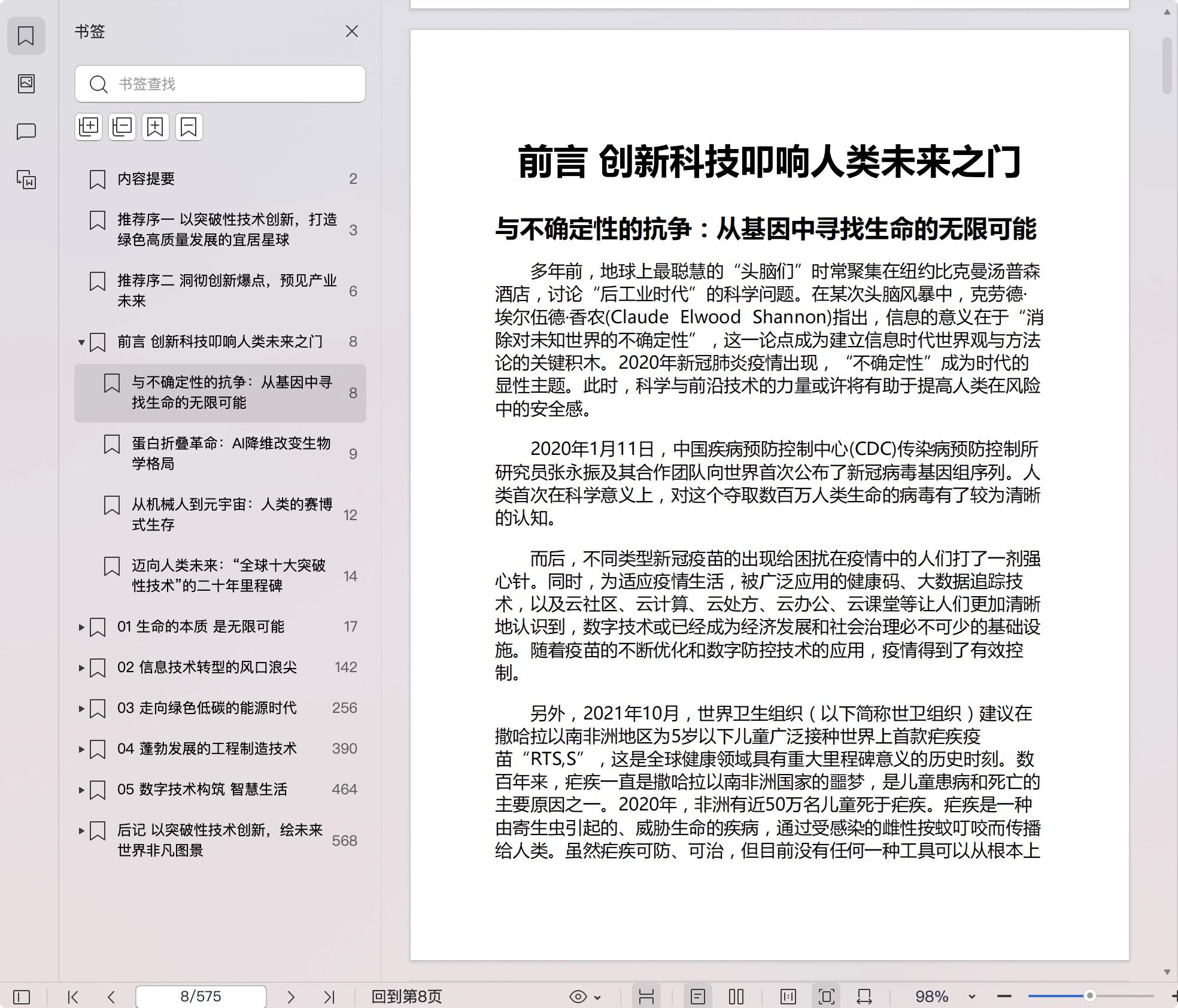Toggle continuous scrolling mode icon
The image size is (1178, 1008).
pos(646,997)
